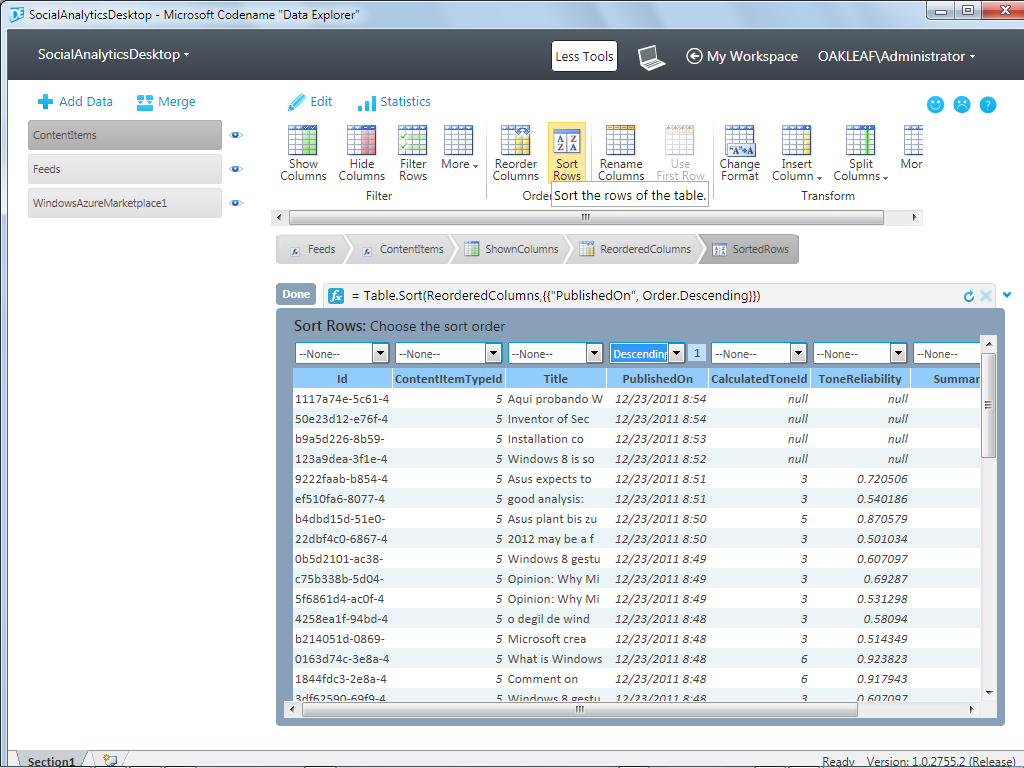Click the Rename Columns icon
This screenshot has width=1024, height=768.
(620, 140)
